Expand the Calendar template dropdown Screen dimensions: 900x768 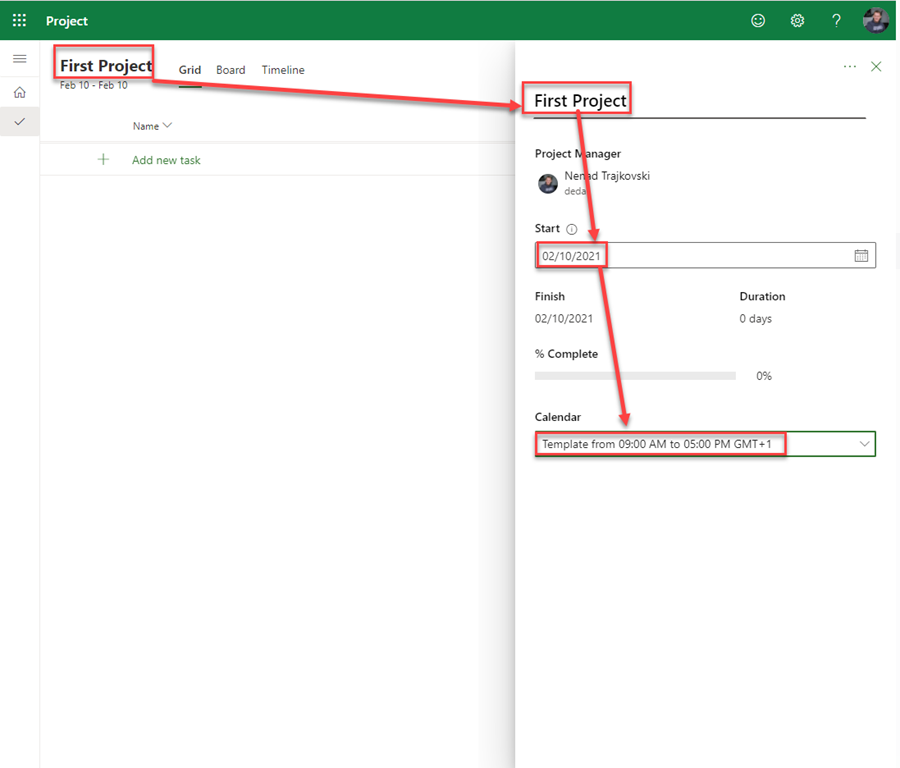(x=863, y=444)
